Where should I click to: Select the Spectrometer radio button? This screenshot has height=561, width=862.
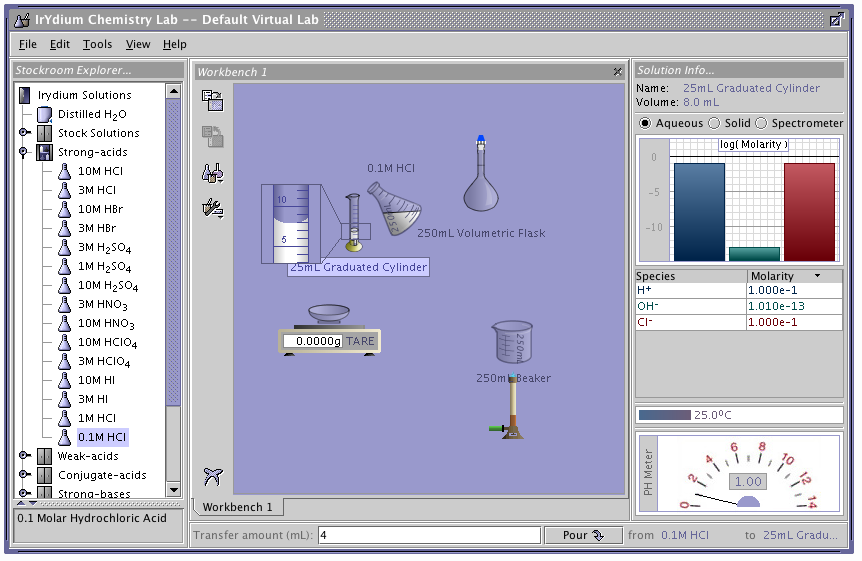(761, 123)
